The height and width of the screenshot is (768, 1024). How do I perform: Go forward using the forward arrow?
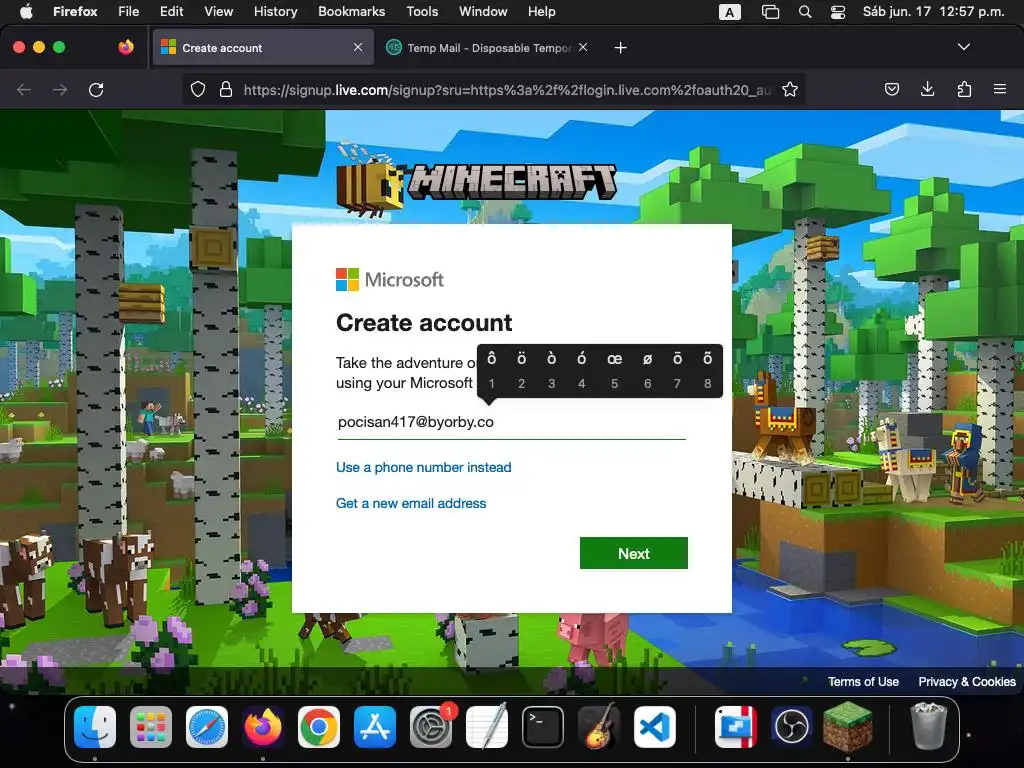[x=60, y=89]
